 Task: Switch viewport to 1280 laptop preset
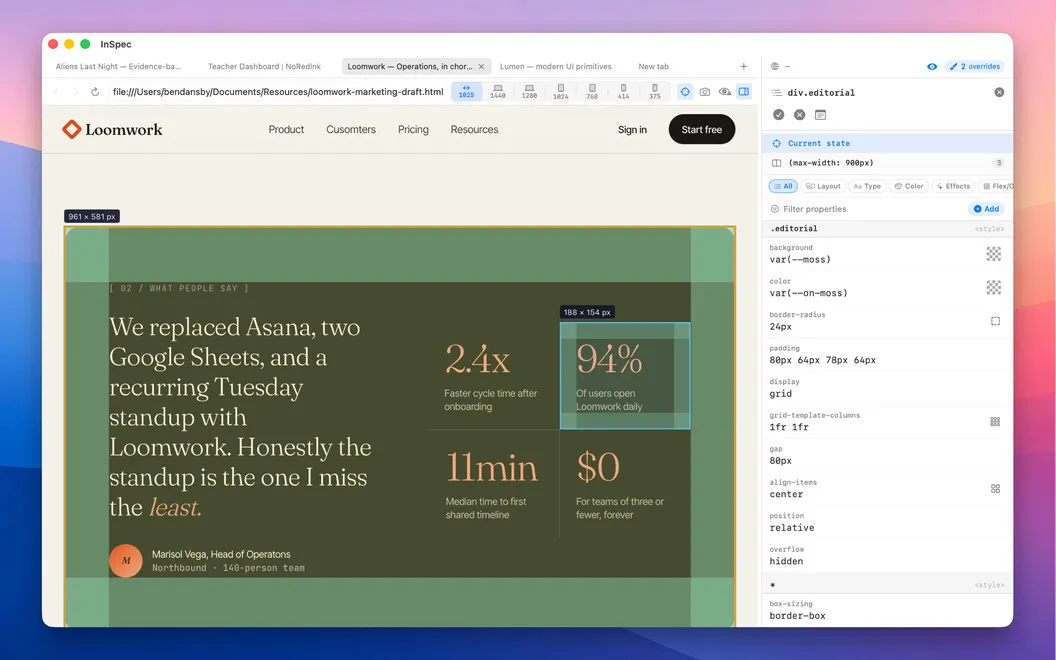(x=529, y=92)
